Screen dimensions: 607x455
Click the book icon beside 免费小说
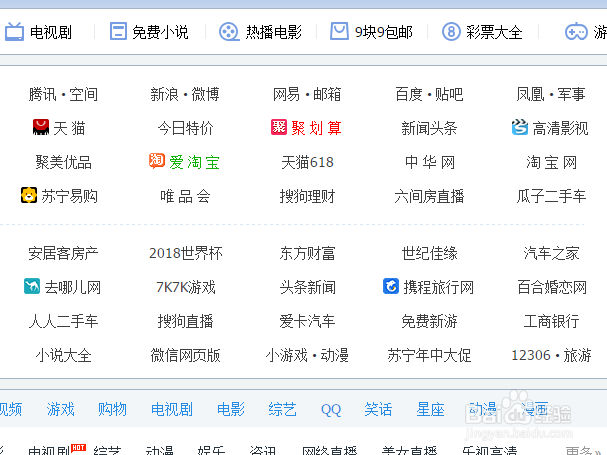click(118, 31)
